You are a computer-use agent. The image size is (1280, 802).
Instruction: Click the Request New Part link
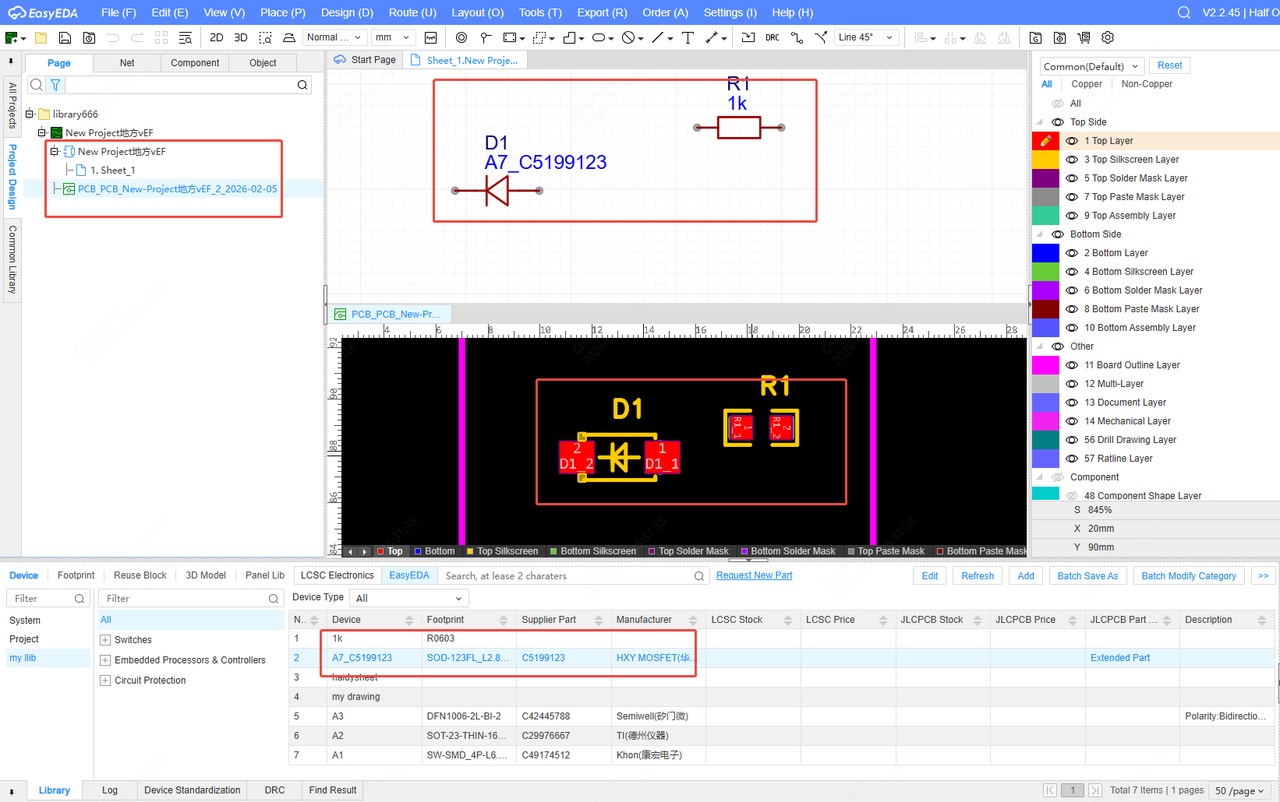pos(754,575)
